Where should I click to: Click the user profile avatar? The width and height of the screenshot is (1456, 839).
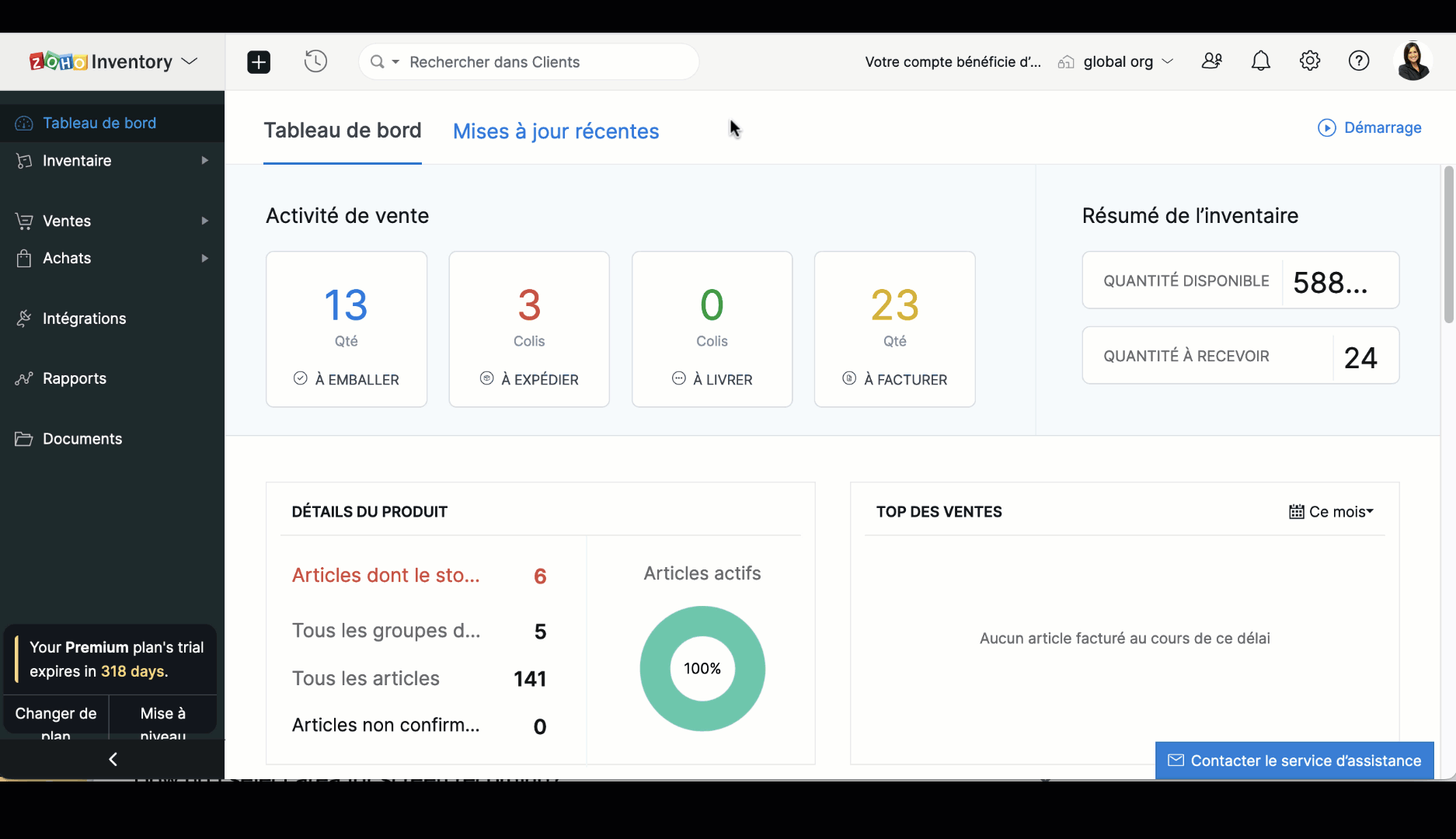1413,61
